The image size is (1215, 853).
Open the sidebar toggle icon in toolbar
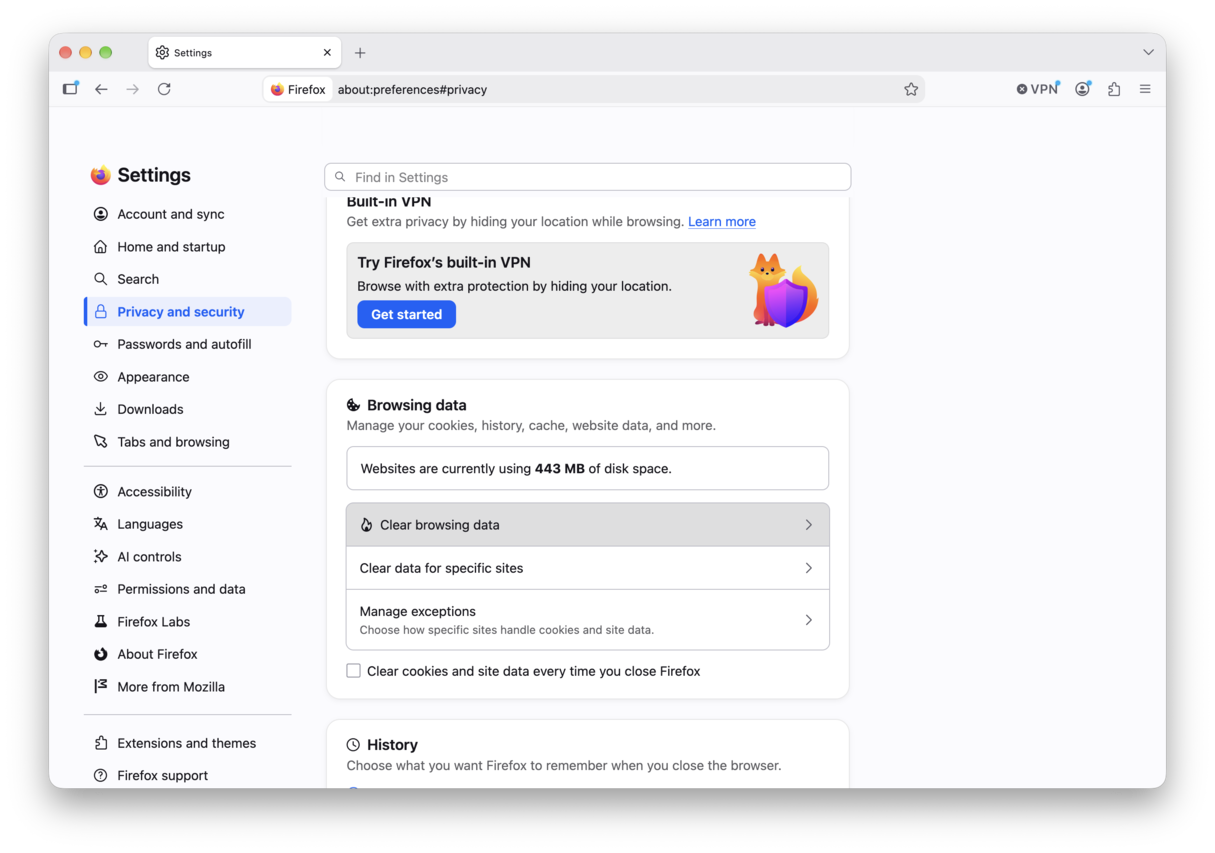(x=70, y=88)
